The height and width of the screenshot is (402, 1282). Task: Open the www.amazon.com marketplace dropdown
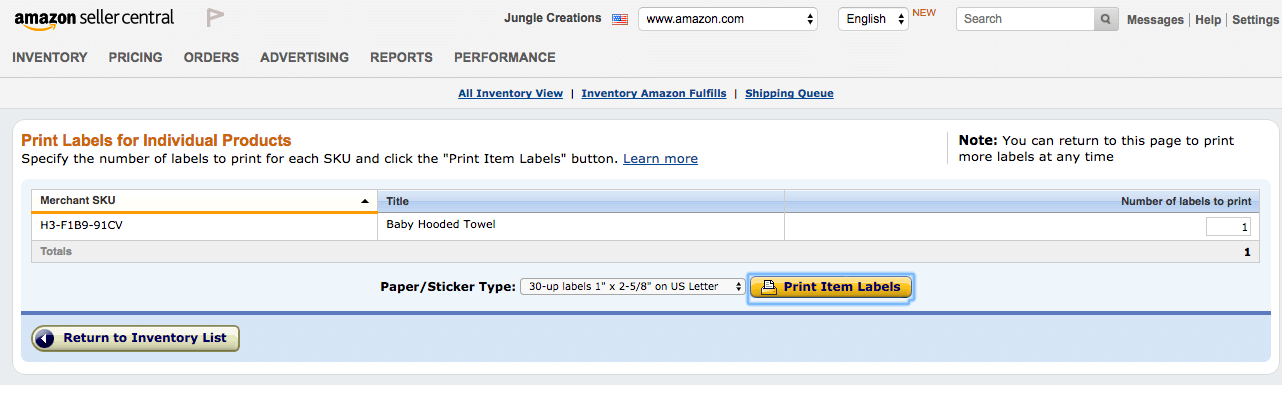(x=728, y=19)
